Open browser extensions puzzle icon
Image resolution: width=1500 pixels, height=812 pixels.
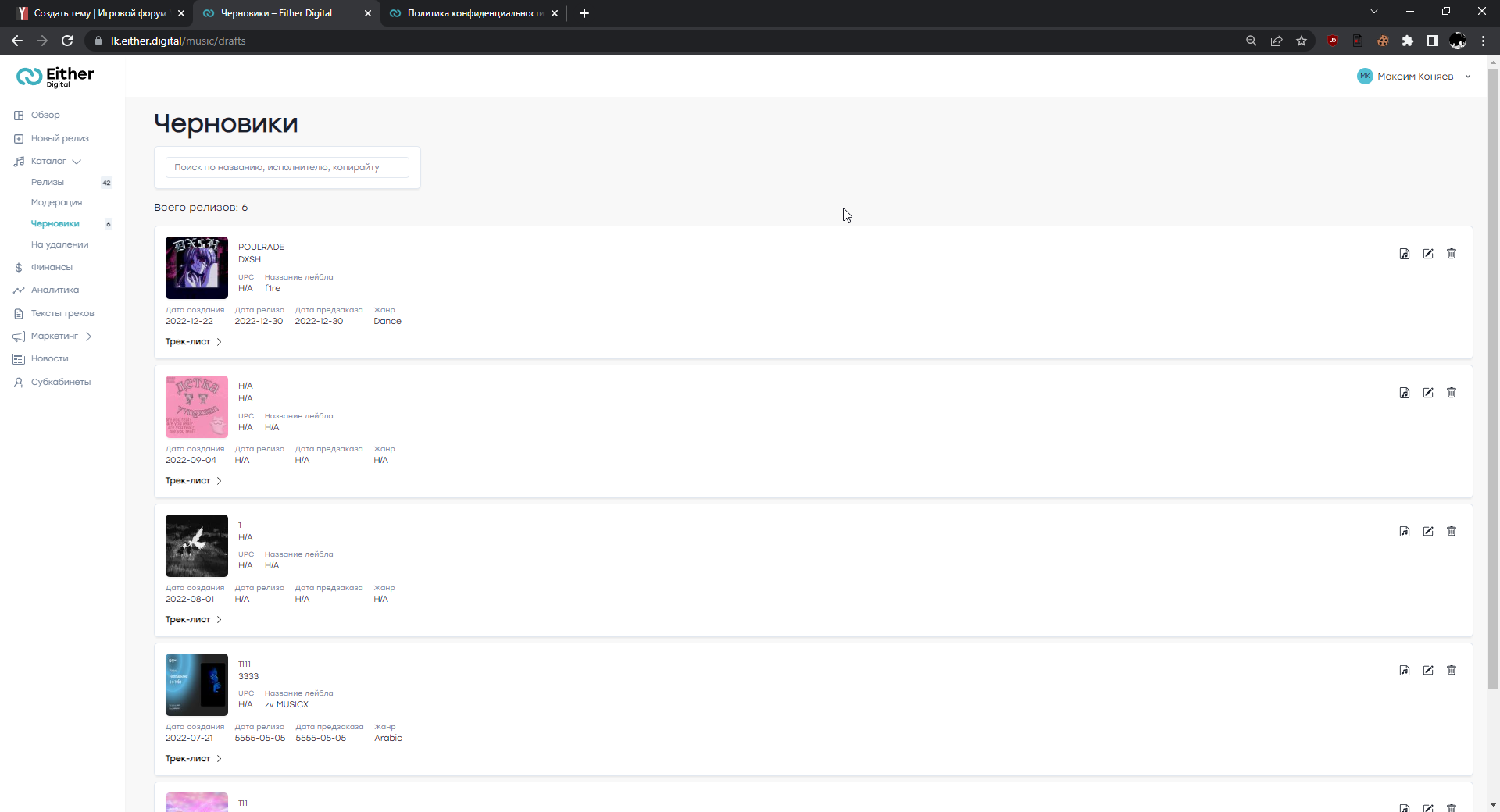point(1408,41)
